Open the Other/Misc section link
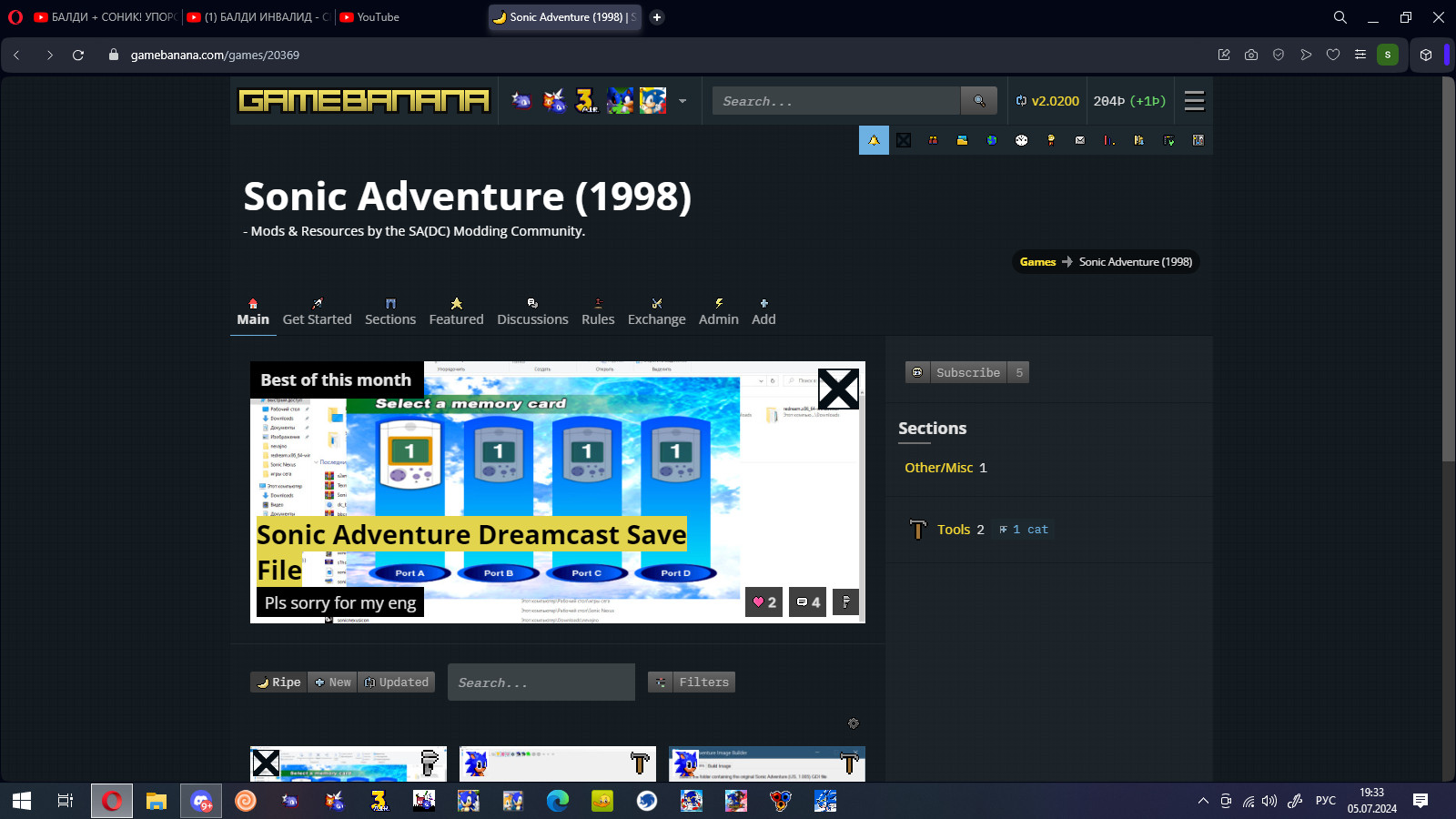The width and height of the screenshot is (1456, 819). pyautogui.click(x=939, y=467)
